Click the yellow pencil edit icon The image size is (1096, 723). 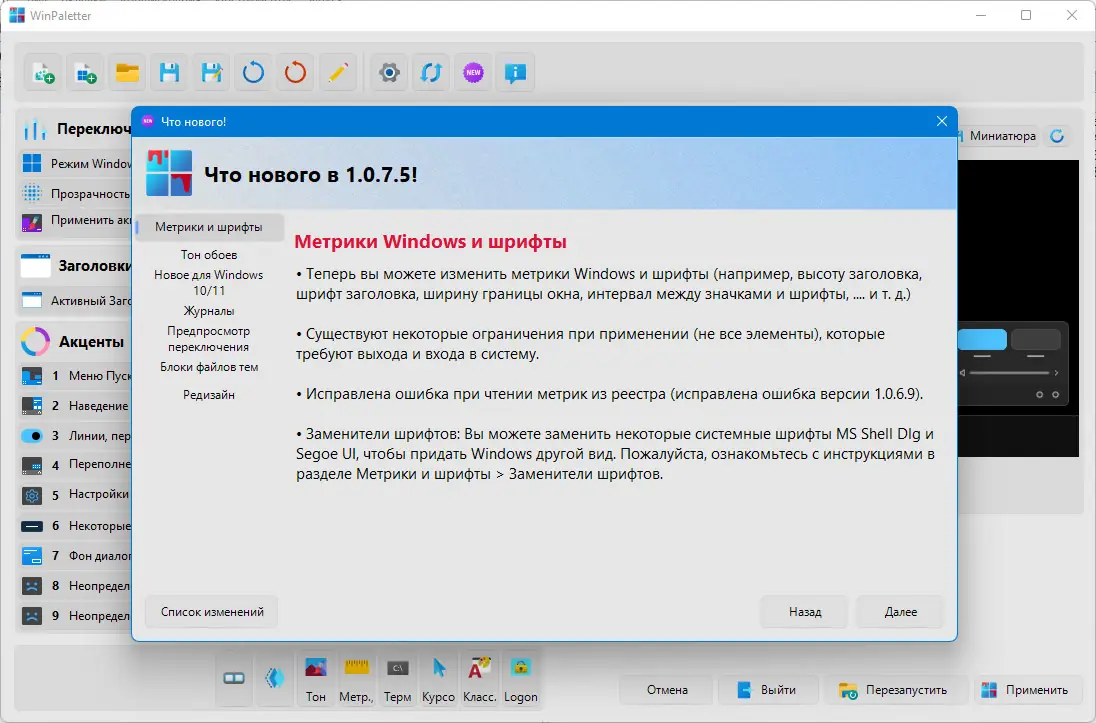tap(338, 73)
